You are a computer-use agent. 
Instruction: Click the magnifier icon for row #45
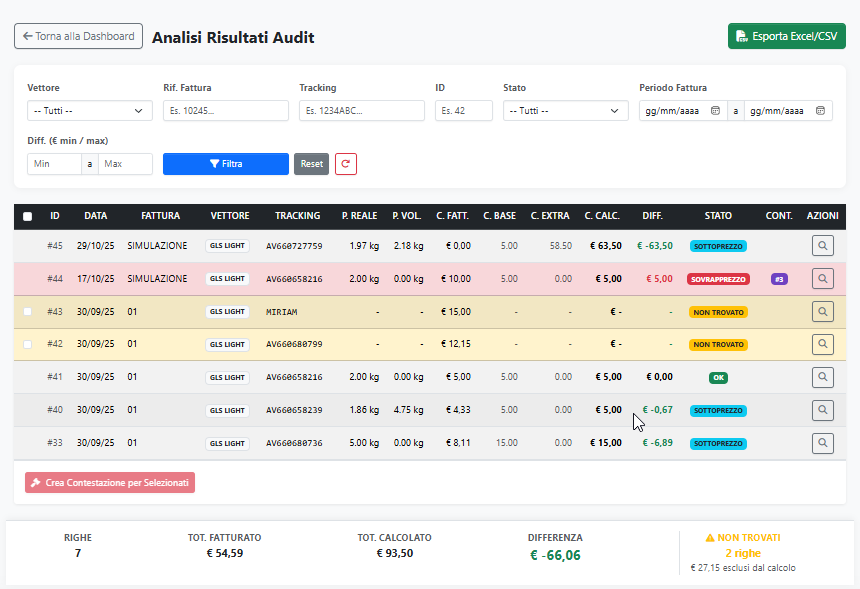pos(823,245)
